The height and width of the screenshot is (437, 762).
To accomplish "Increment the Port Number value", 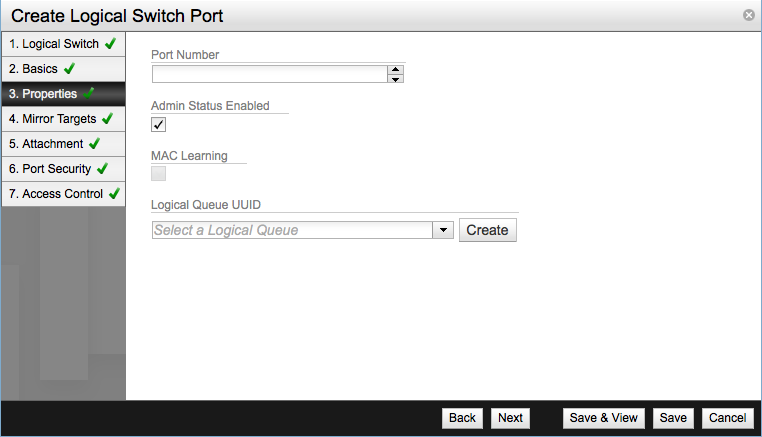I will pyautogui.click(x=396, y=70).
